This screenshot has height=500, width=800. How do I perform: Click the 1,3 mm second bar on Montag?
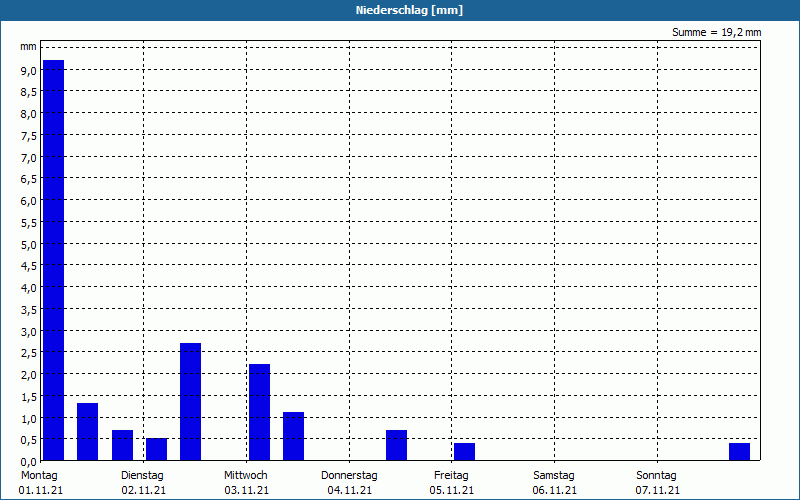[x=87, y=432]
